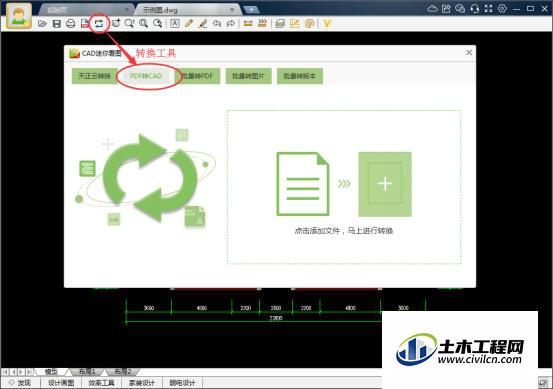This screenshot has height=389, width=553.
Task: Open the layers manager icon
Action: click(x=280, y=24)
